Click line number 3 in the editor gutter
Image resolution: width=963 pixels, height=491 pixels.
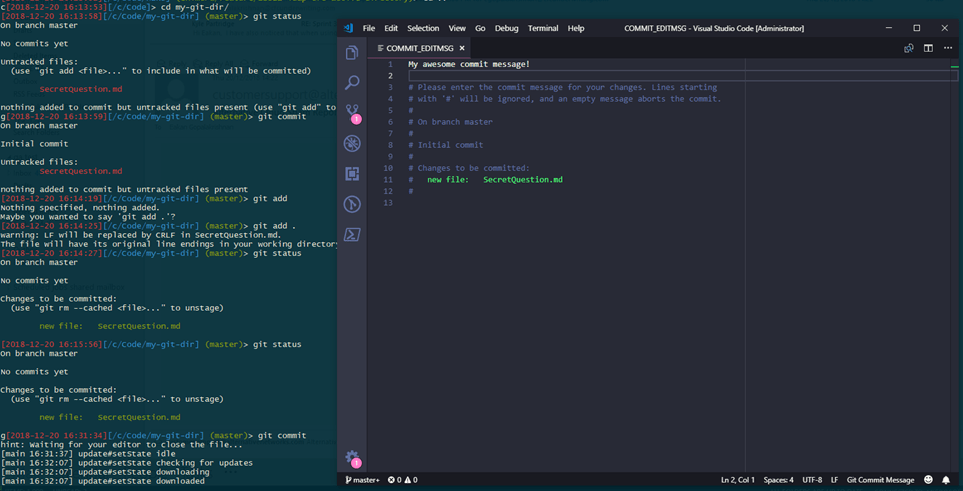pyautogui.click(x=389, y=87)
